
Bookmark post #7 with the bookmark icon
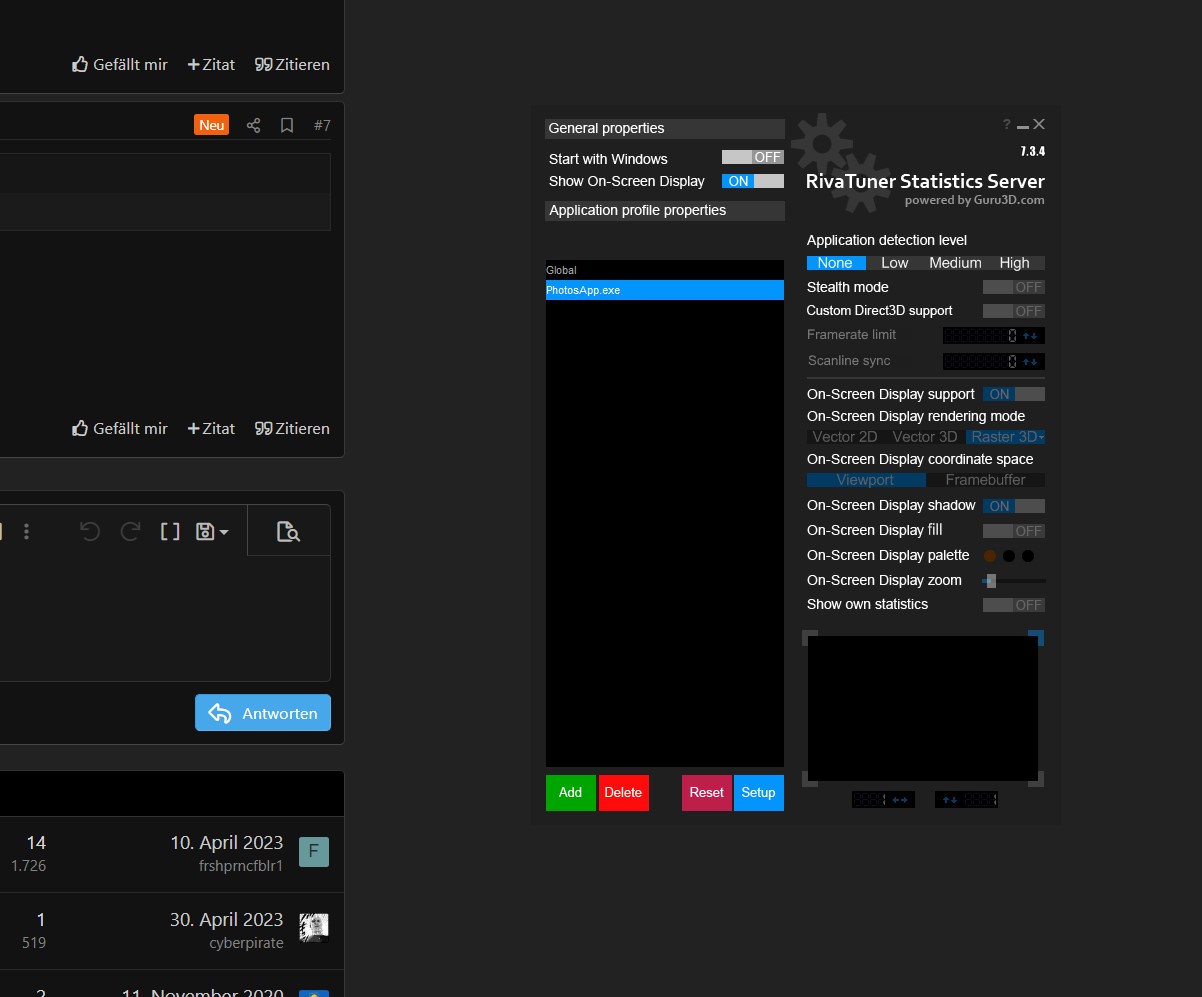click(x=287, y=125)
